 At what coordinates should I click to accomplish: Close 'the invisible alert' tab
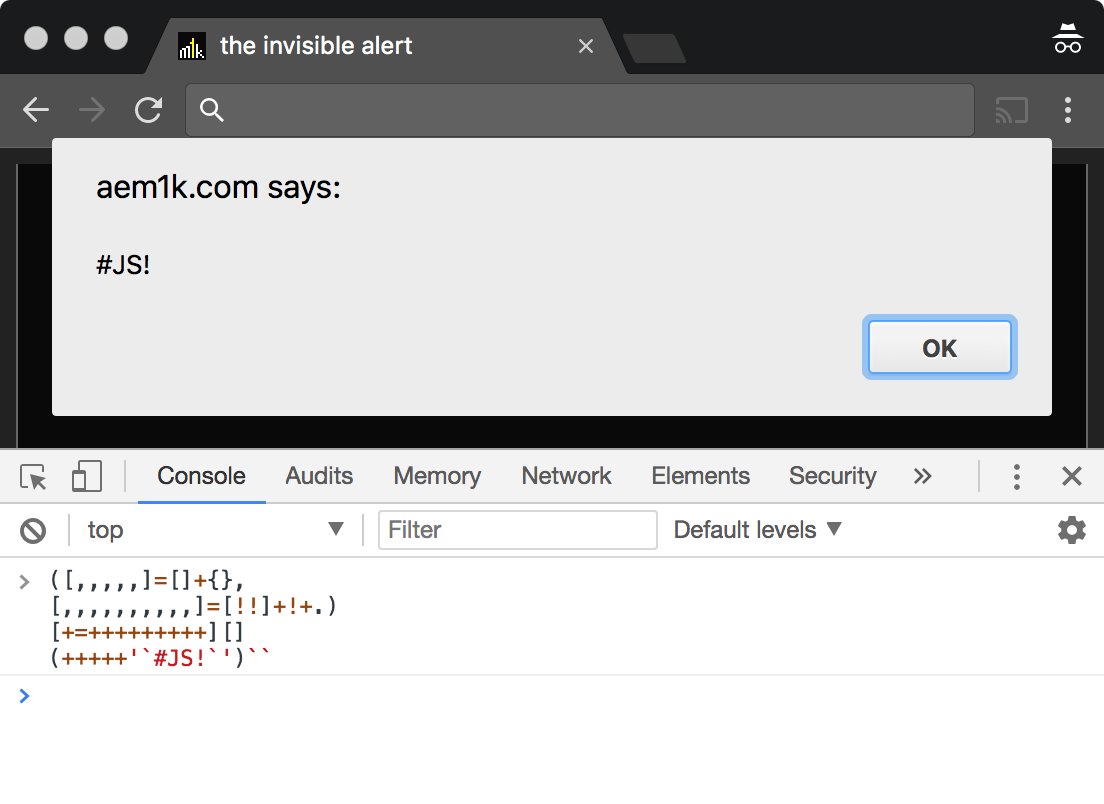586,46
